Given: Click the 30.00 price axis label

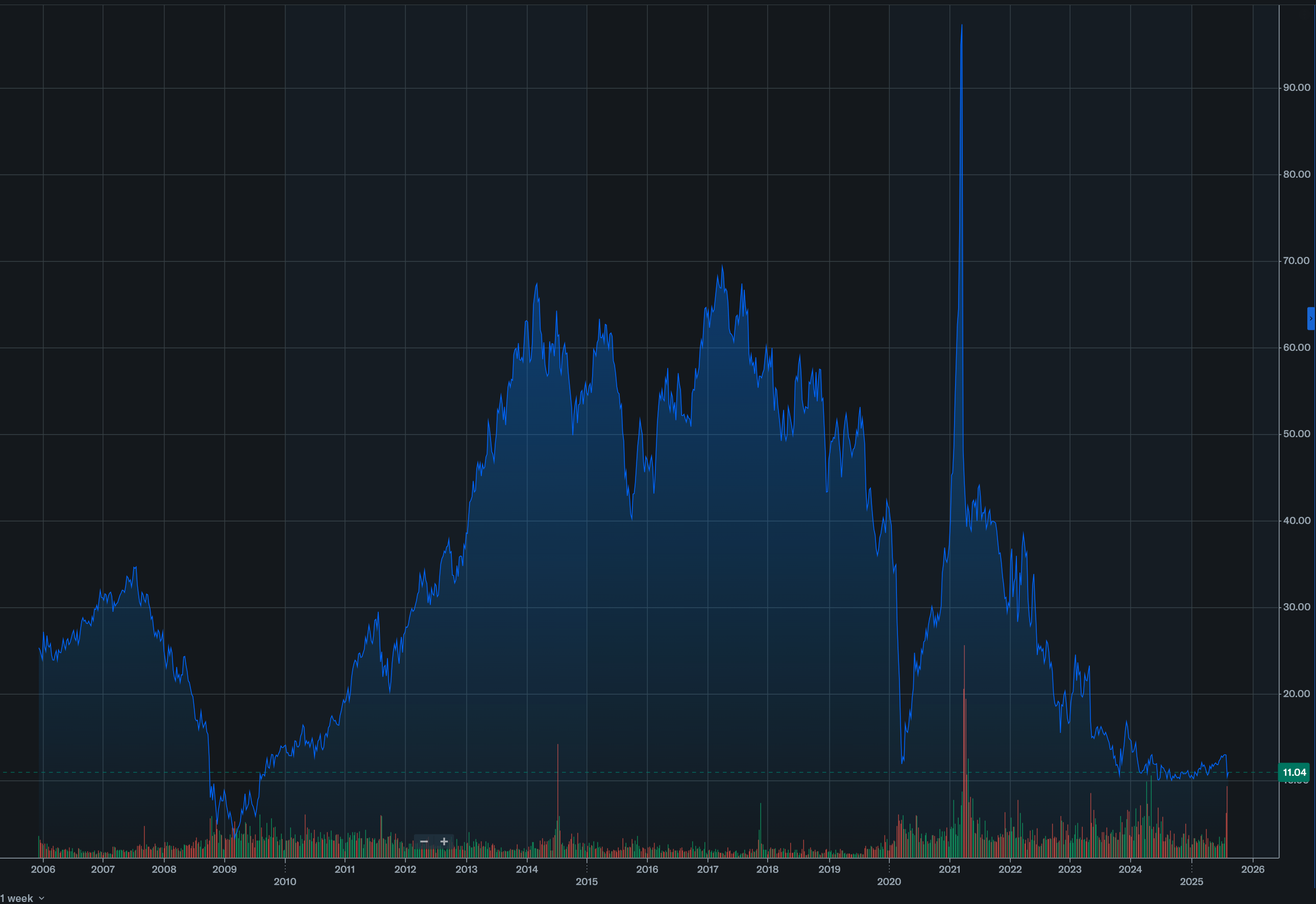Looking at the screenshot, I should [1296, 607].
